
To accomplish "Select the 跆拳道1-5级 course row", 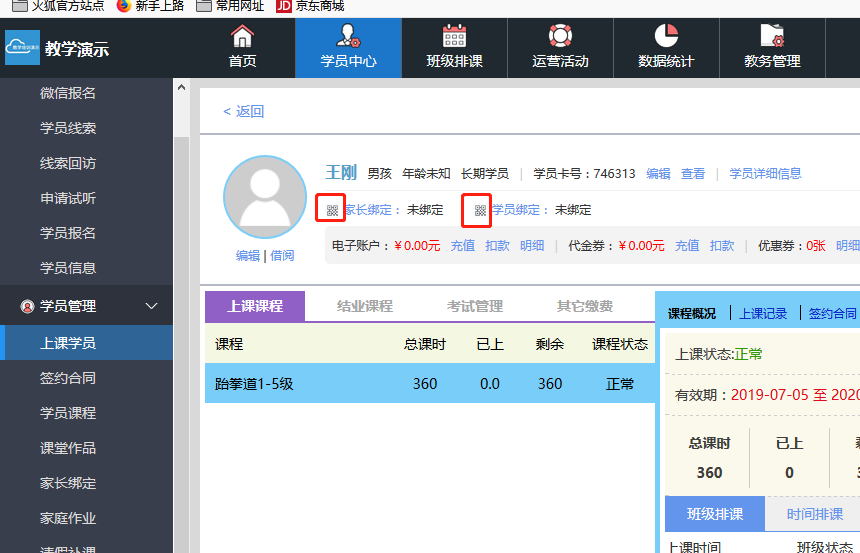I will coord(430,383).
